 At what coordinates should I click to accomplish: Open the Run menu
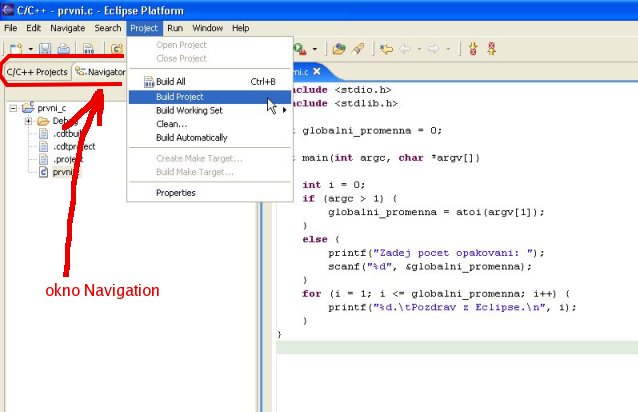175,28
